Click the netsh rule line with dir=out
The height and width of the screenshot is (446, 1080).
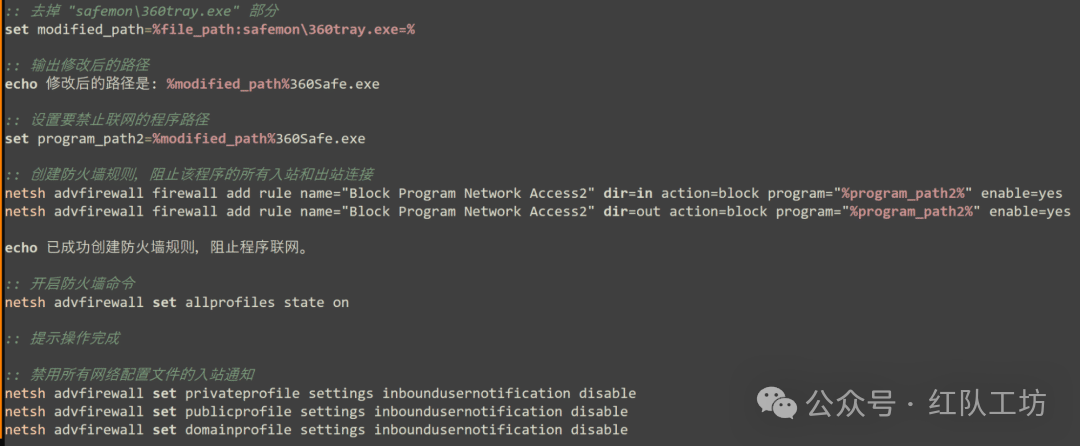click(538, 211)
